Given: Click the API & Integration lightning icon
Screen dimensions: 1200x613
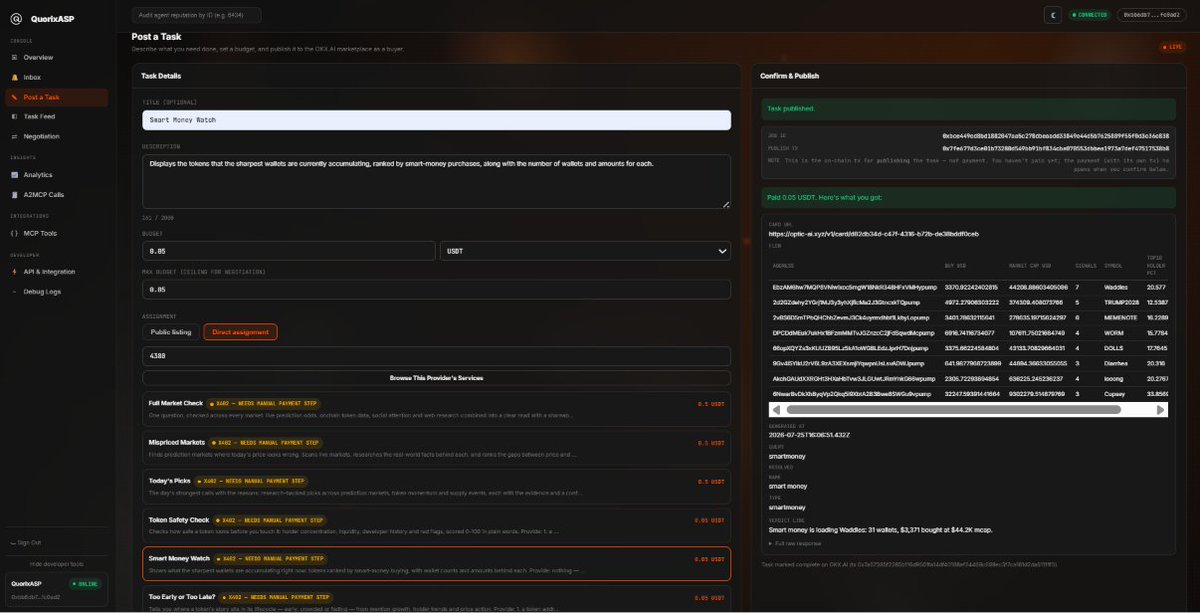Looking at the screenshot, I should (14, 271).
